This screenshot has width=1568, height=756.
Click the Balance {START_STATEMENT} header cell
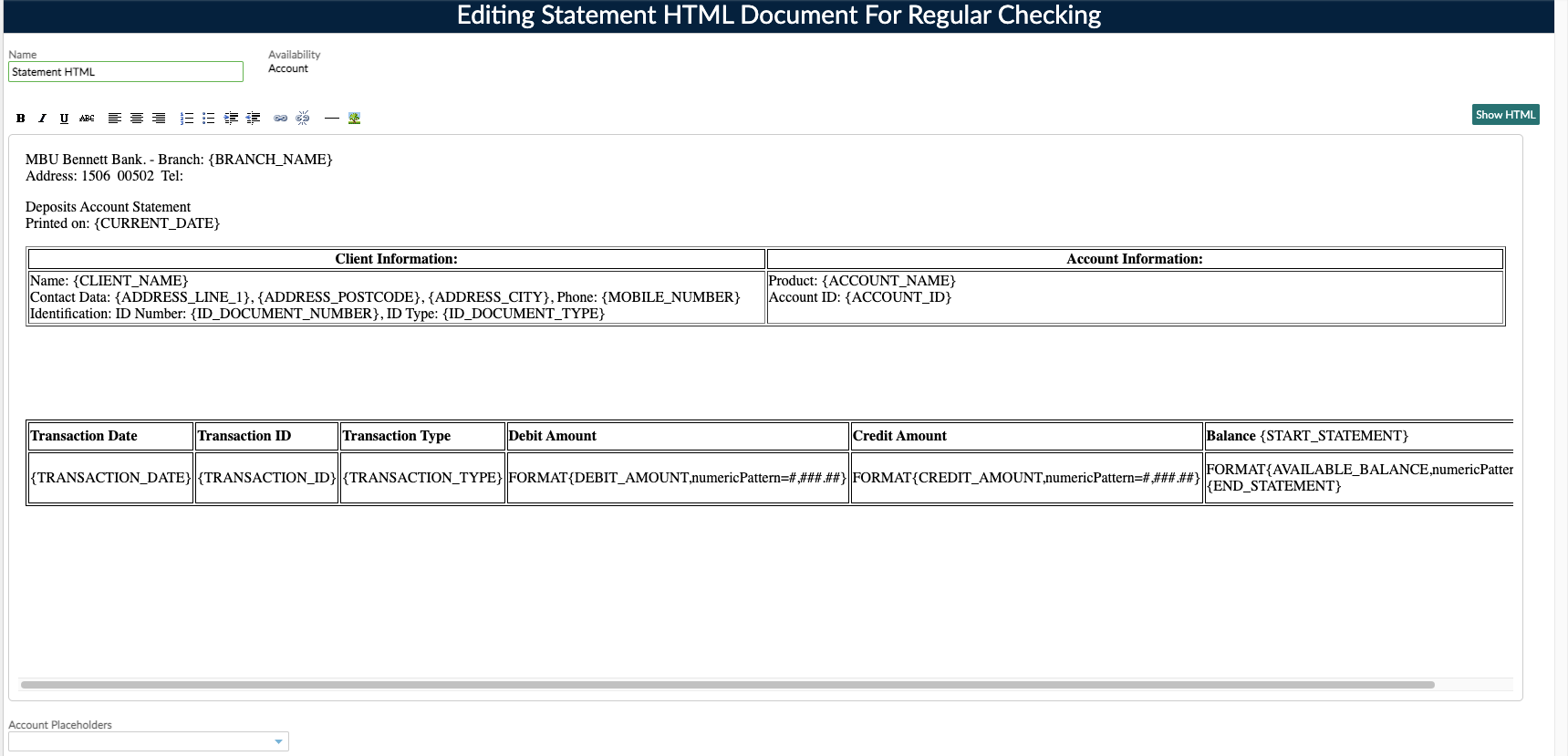[1359, 436]
